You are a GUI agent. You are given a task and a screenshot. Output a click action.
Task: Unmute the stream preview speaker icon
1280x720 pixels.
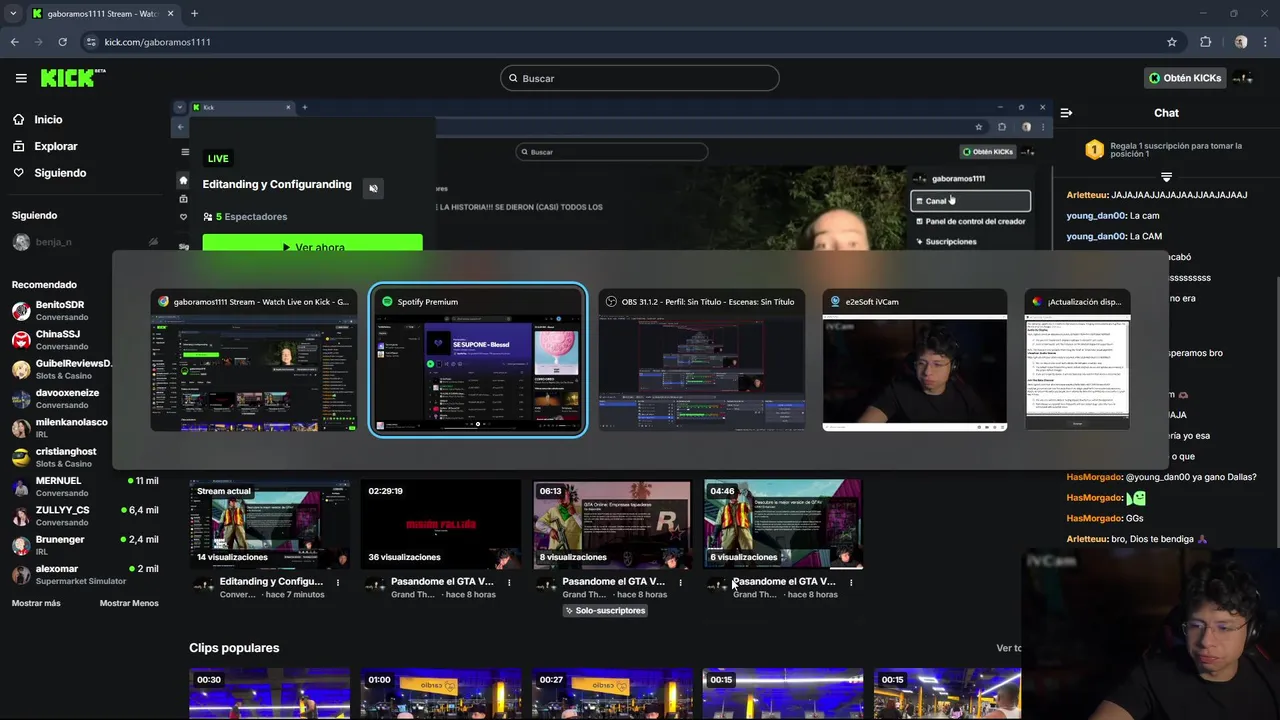pyautogui.click(x=373, y=188)
